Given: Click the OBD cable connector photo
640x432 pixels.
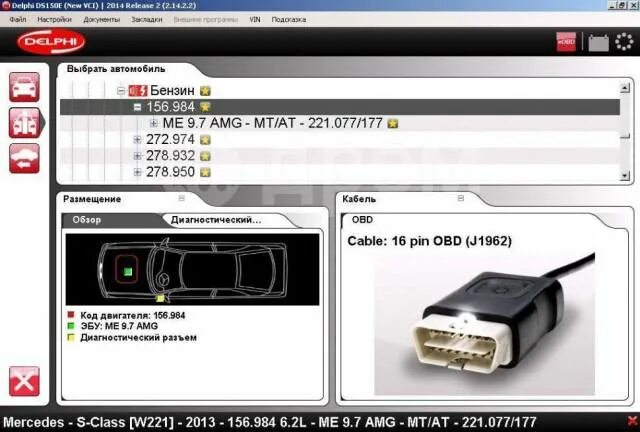Looking at the screenshot, I should pyautogui.click(x=484, y=325).
